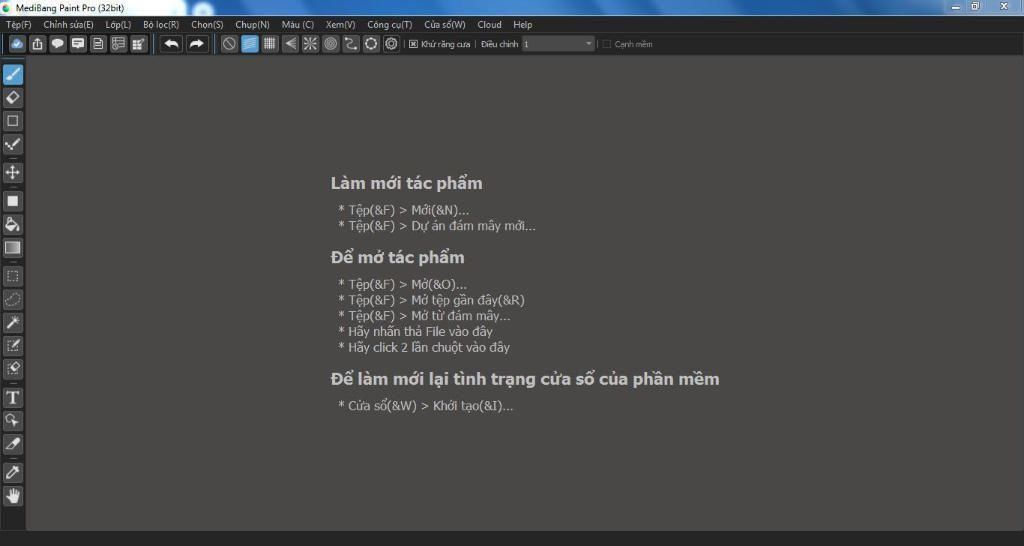Image resolution: width=1024 pixels, height=546 pixels.
Task: Open the Chọn(S) menu
Action: click(x=207, y=24)
